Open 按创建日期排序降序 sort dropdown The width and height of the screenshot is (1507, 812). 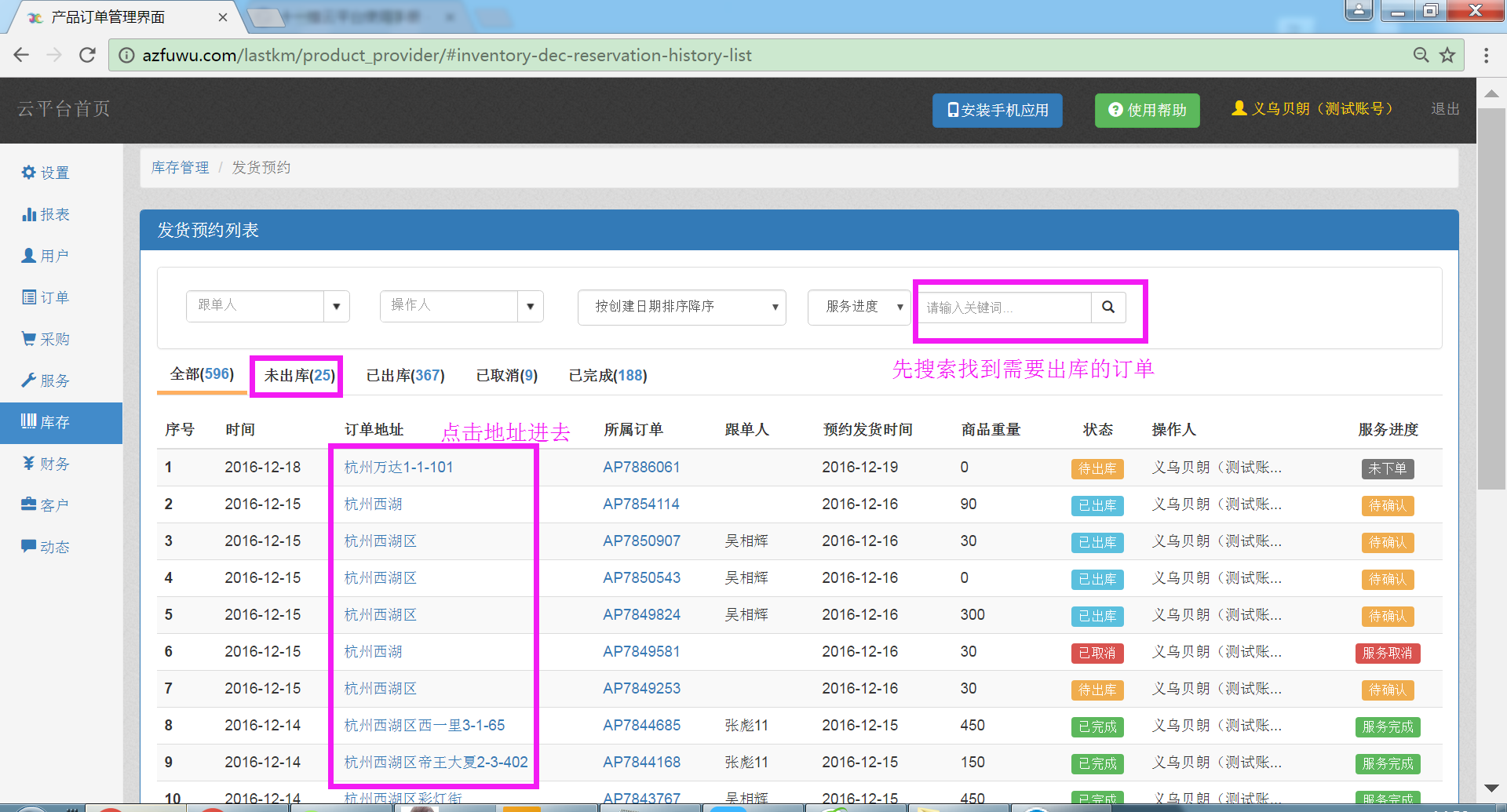682,307
